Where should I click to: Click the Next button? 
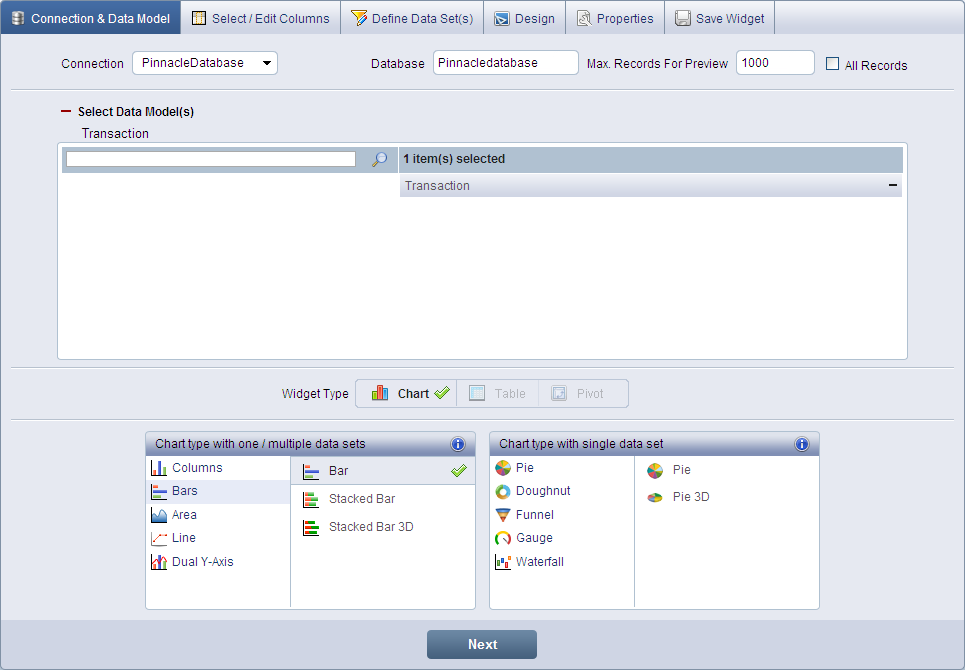coord(482,645)
